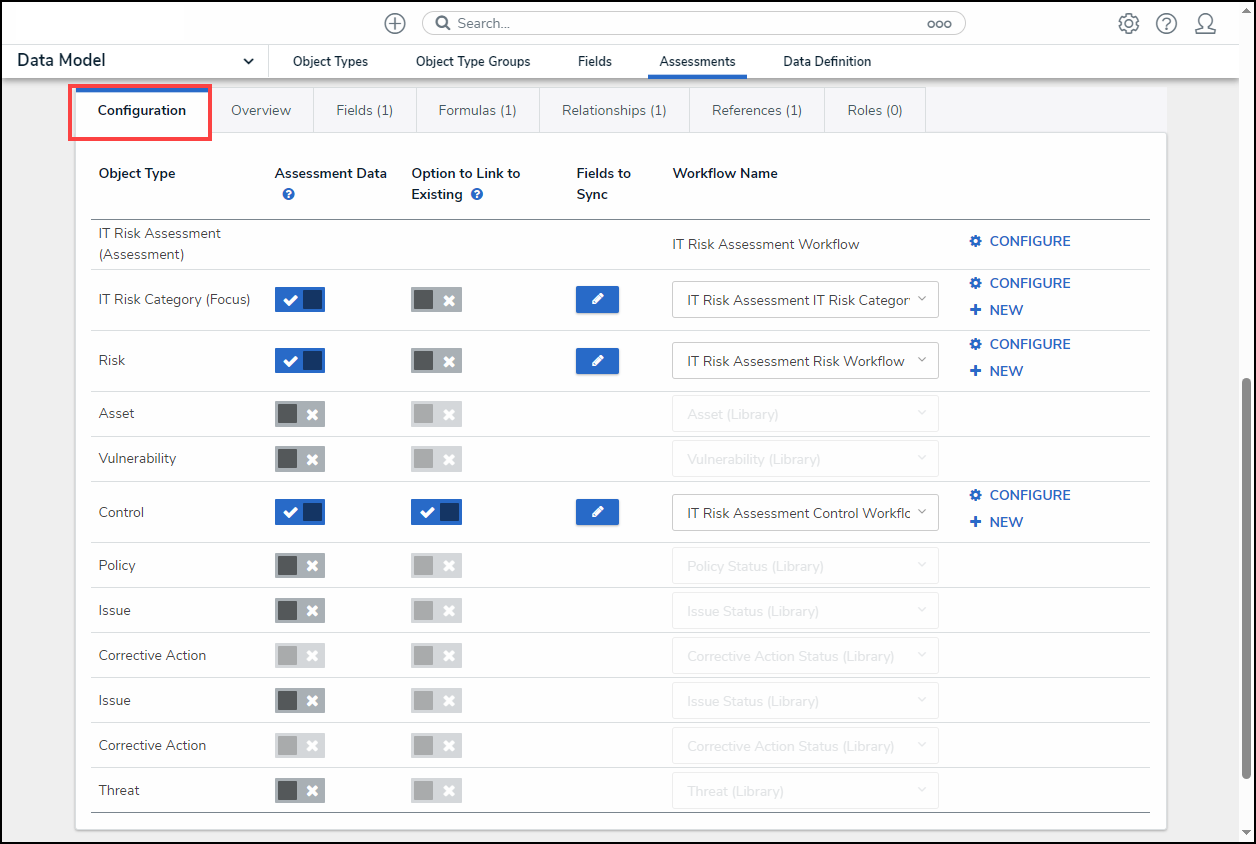Expand the Data Model dropdown
This screenshot has height=844, width=1256.
[248, 61]
